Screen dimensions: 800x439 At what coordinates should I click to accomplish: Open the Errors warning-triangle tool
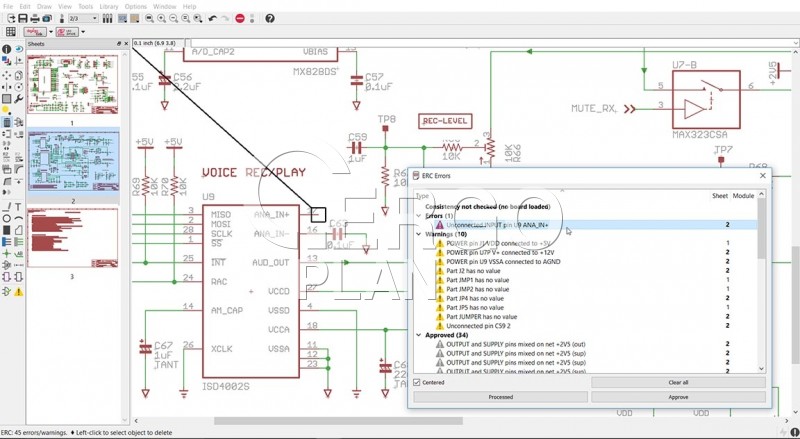pyautogui.click(x=19, y=292)
